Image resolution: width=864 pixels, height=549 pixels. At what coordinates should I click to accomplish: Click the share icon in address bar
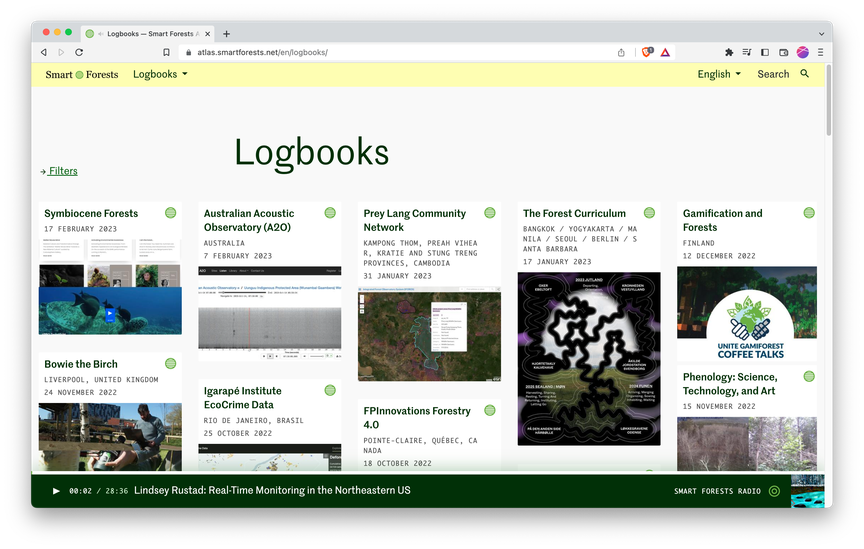(x=621, y=52)
